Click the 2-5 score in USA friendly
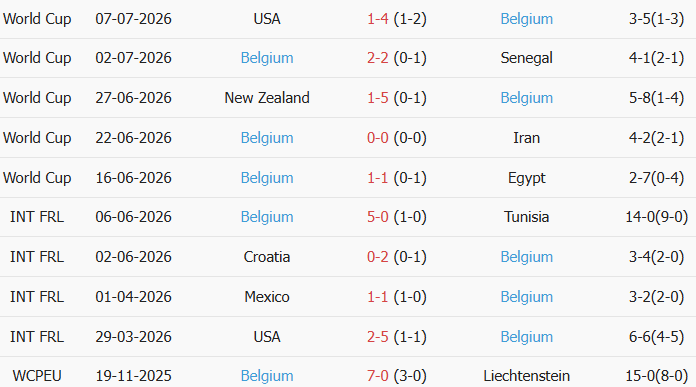Screen dimensions: 696x387 377,337
